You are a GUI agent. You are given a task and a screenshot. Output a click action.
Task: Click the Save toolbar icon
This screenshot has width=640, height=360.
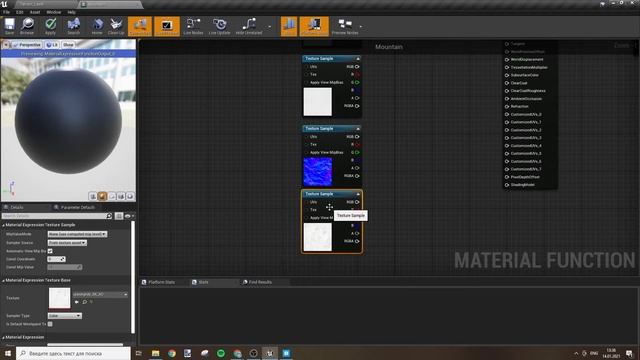9,26
